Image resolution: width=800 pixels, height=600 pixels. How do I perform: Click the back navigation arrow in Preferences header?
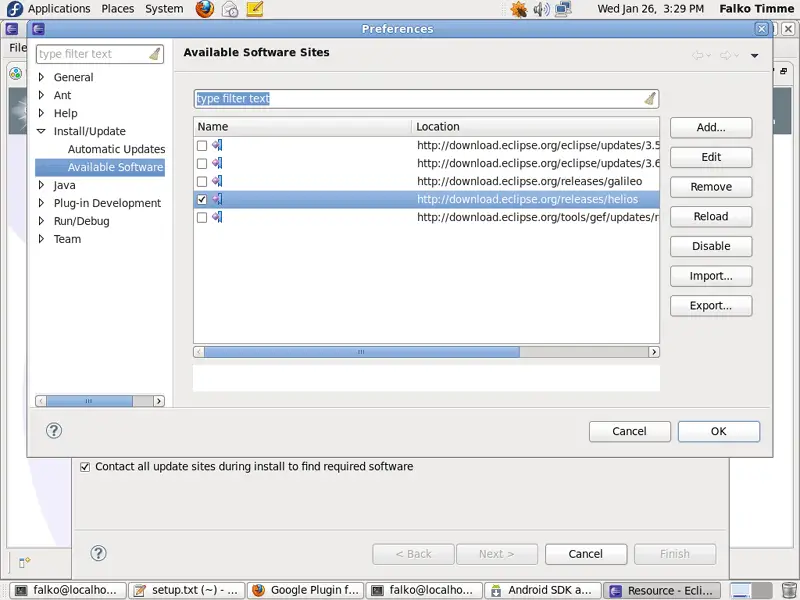click(x=697, y=55)
